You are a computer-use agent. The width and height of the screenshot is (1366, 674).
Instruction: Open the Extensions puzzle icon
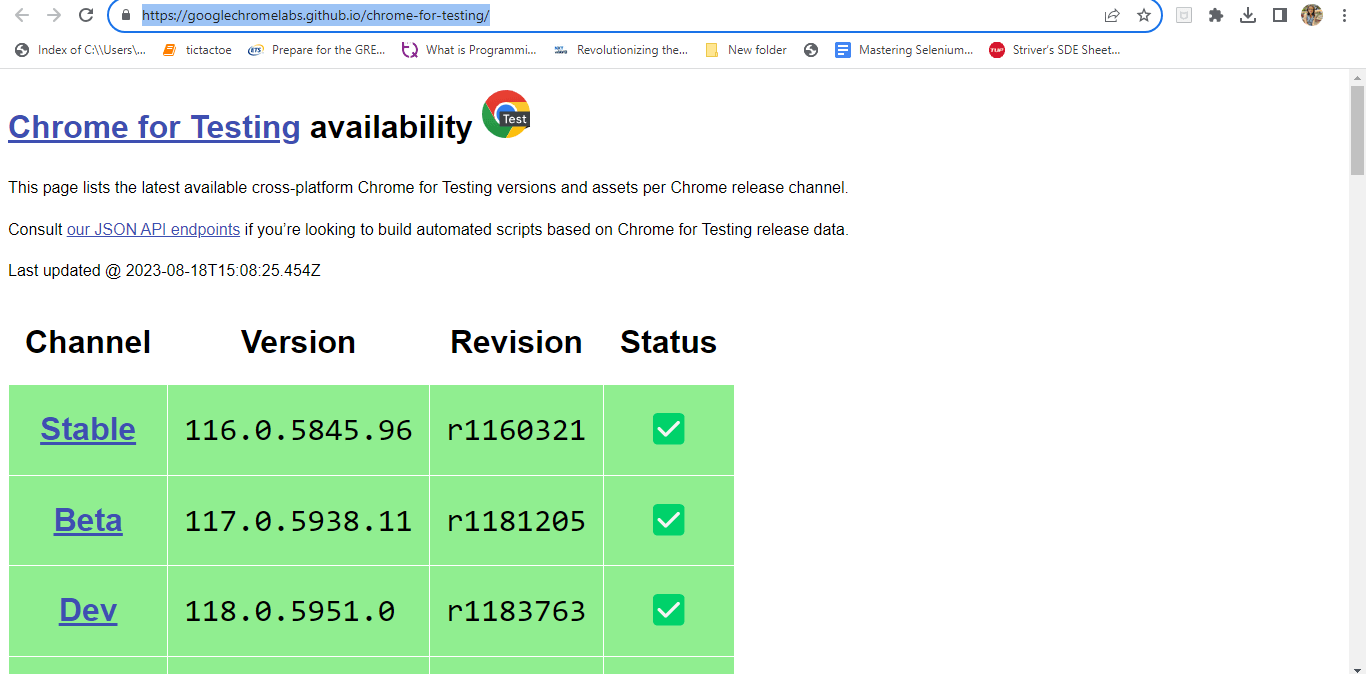pyautogui.click(x=1216, y=15)
